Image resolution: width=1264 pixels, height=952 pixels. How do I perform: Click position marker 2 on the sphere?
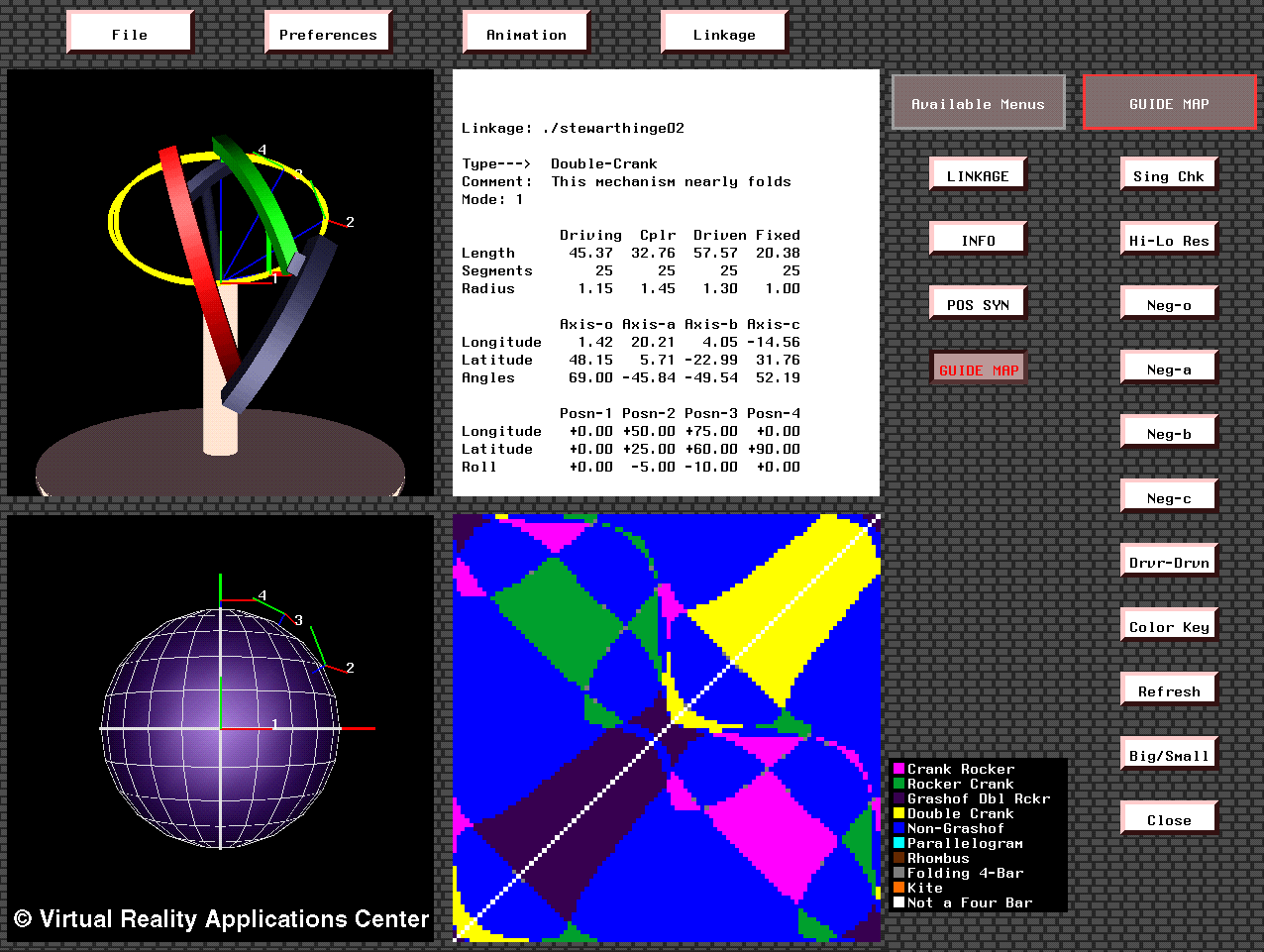tap(350, 668)
